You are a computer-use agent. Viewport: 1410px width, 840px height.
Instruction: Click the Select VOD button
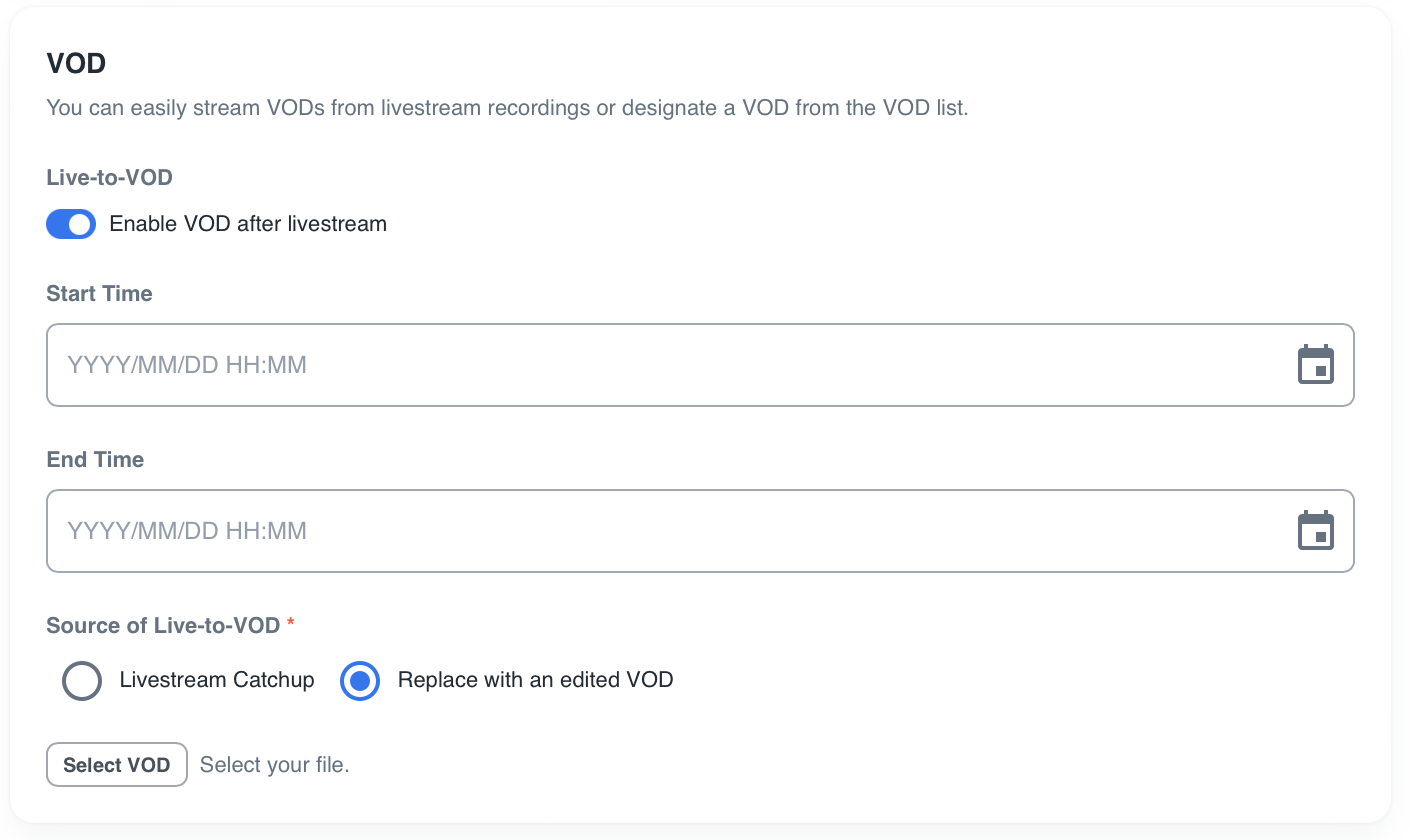(117, 765)
